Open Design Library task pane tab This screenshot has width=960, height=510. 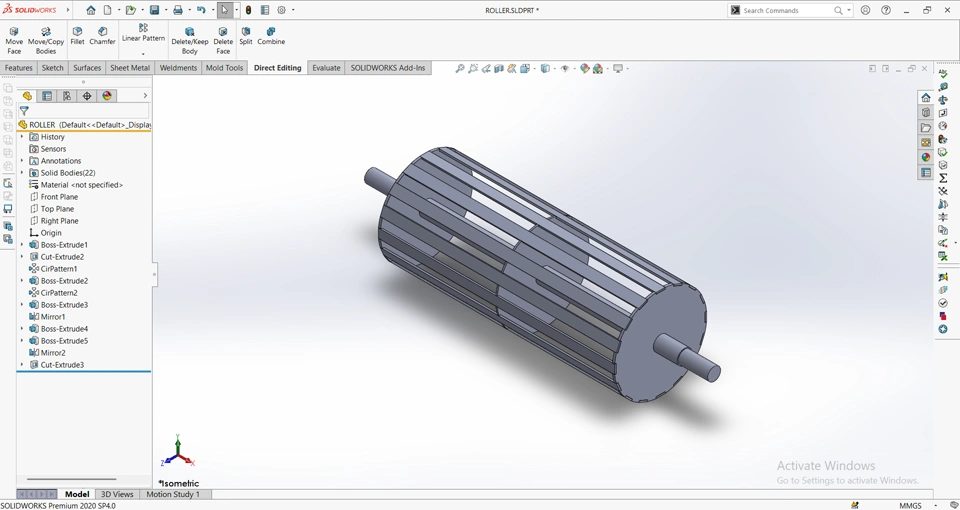pos(926,113)
